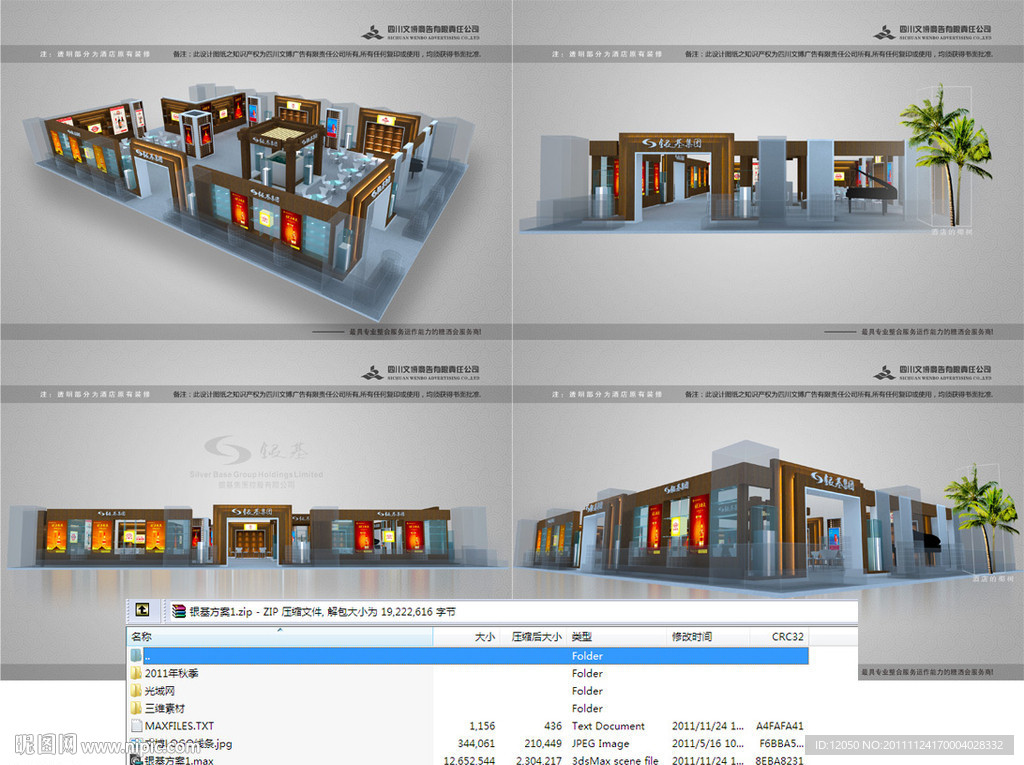Click the address bar showing 银基方案1.zip

pyautogui.click(x=511, y=611)
